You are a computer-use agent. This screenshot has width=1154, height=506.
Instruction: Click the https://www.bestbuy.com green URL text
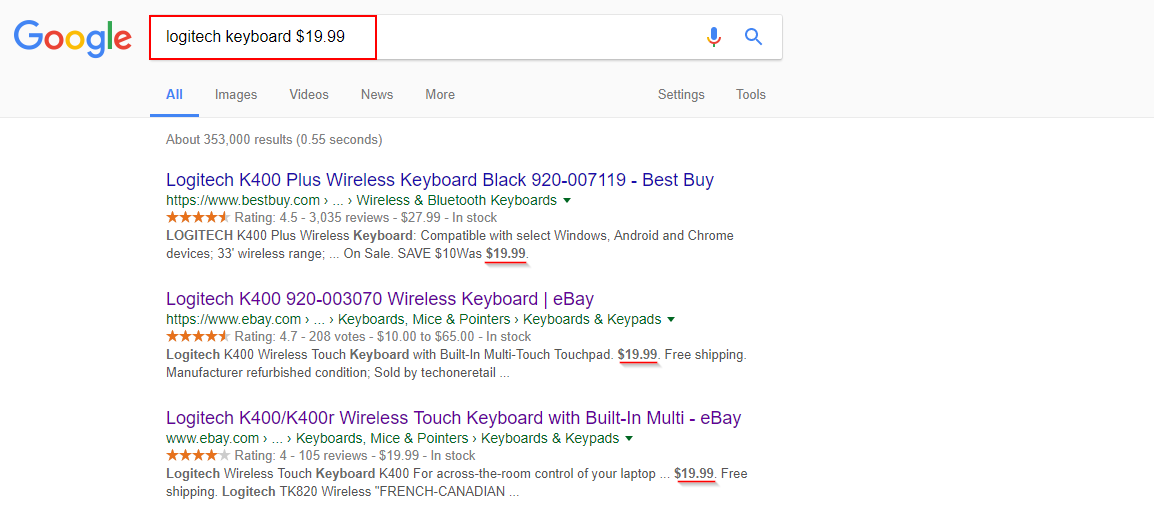(x=243, y=200)
